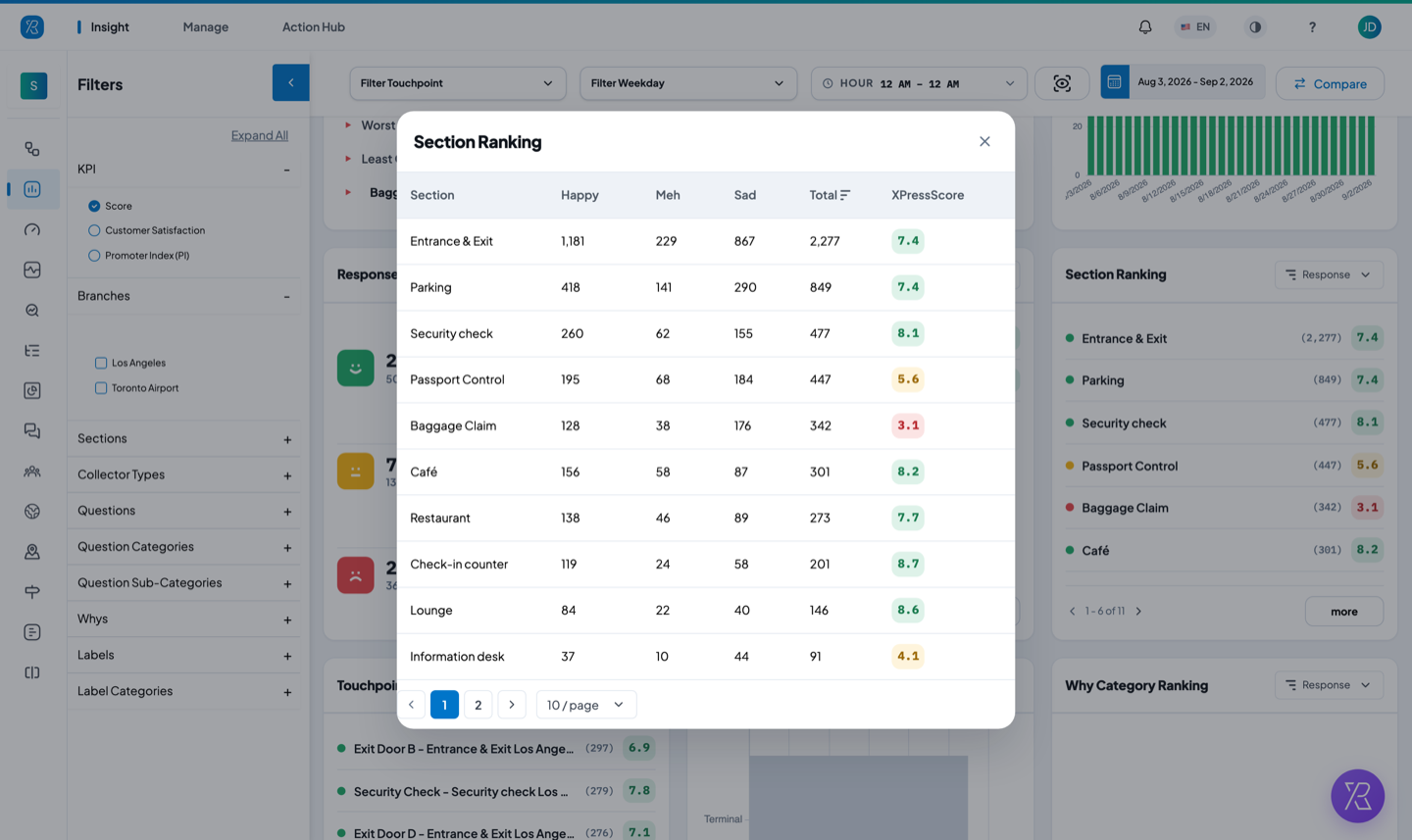Open the help question mark

pyautogui.click(x=1312, y=27)
